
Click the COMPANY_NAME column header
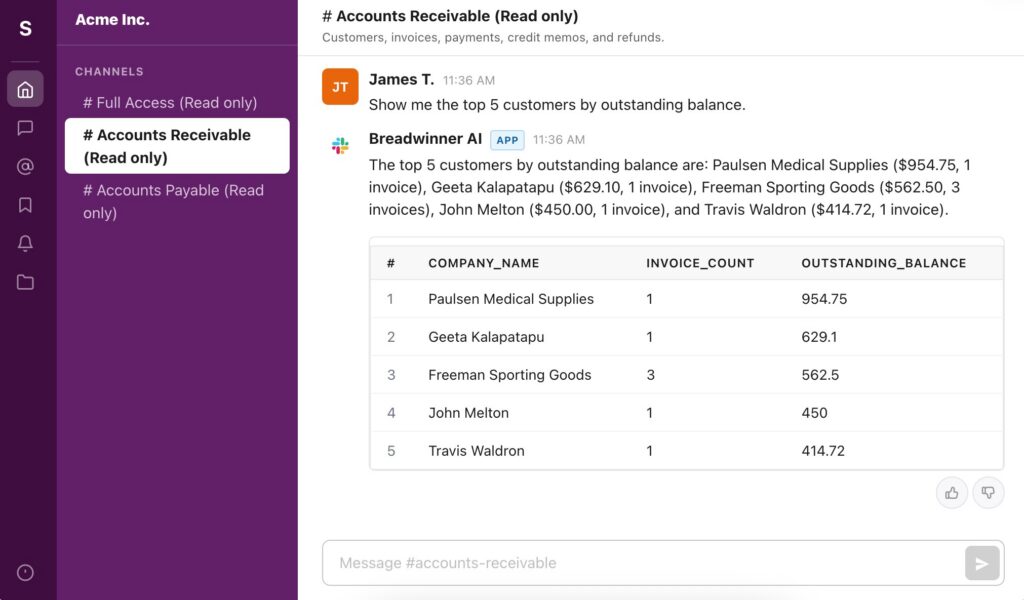(x=484, y=263)
